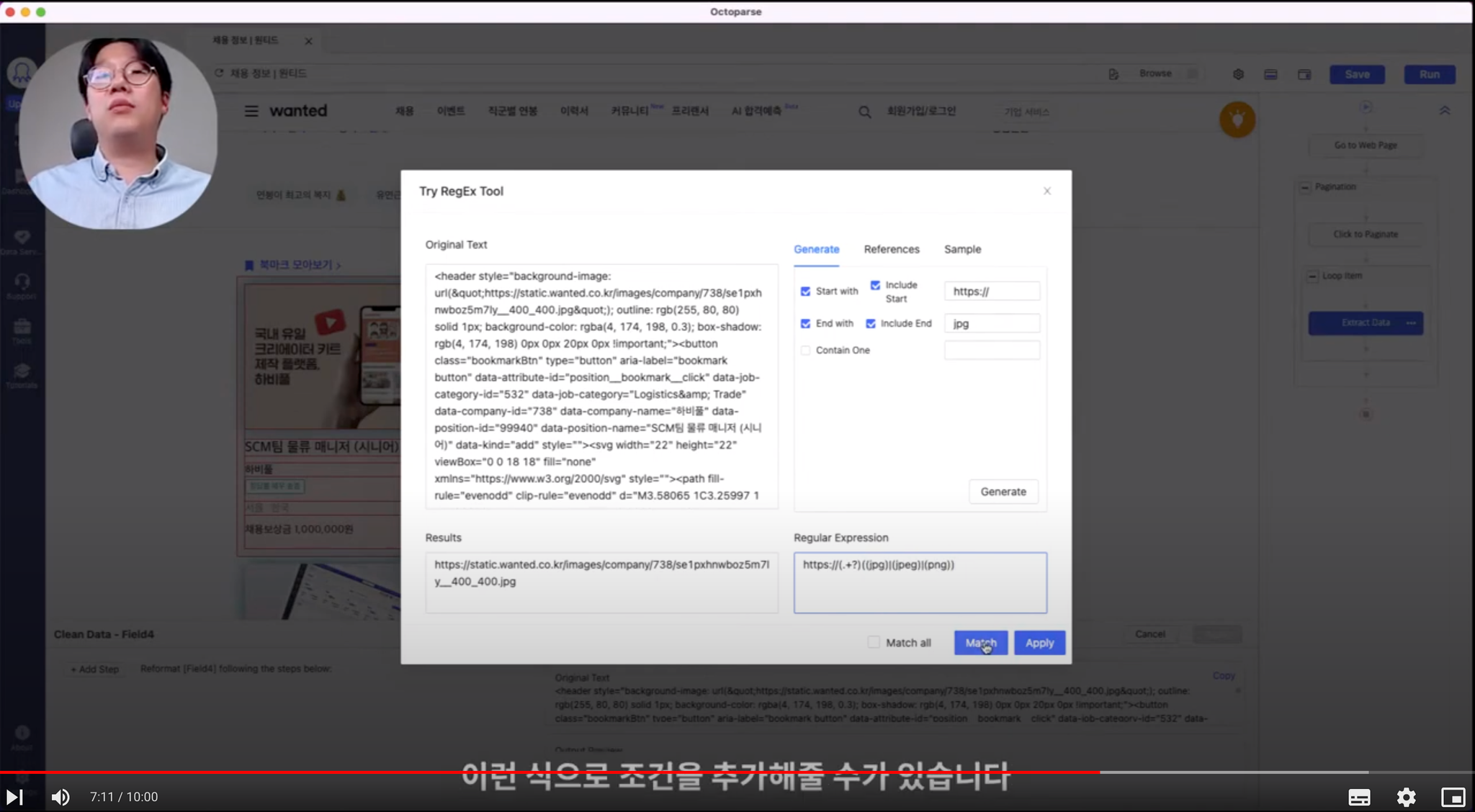Click the empty Contain One input field
This screenshot has height=812, width=1475.
click(x=992, y=351)
